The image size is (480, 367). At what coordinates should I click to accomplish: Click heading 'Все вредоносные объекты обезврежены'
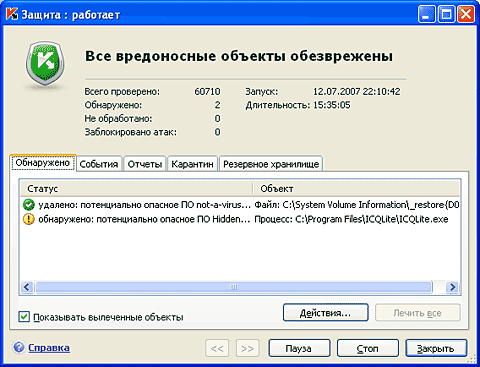239,56
